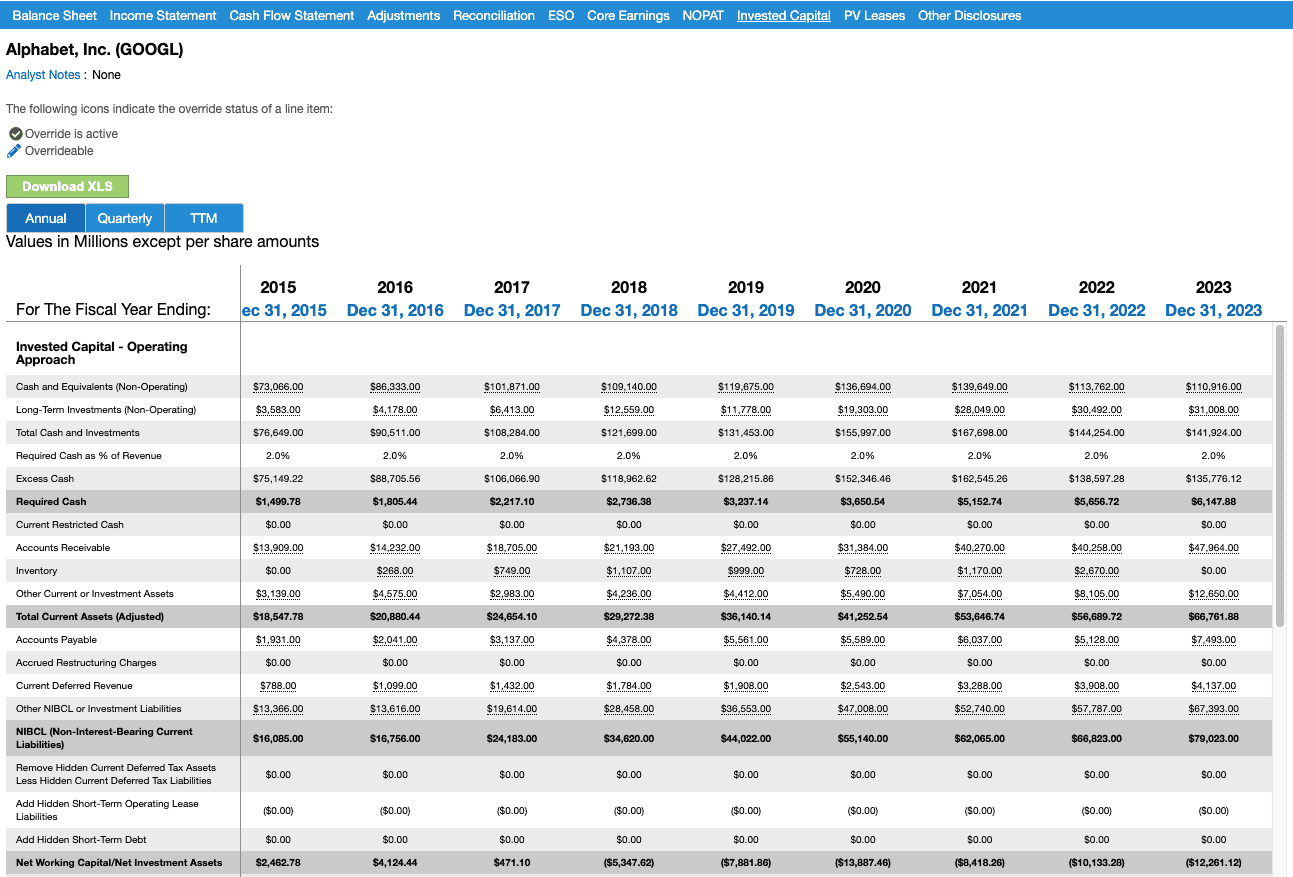Click 2020 Long-Term Investments value $19,303.00
Image resolution: width=1293 pixels, height=877 pixels.
[x=863, y=410]
